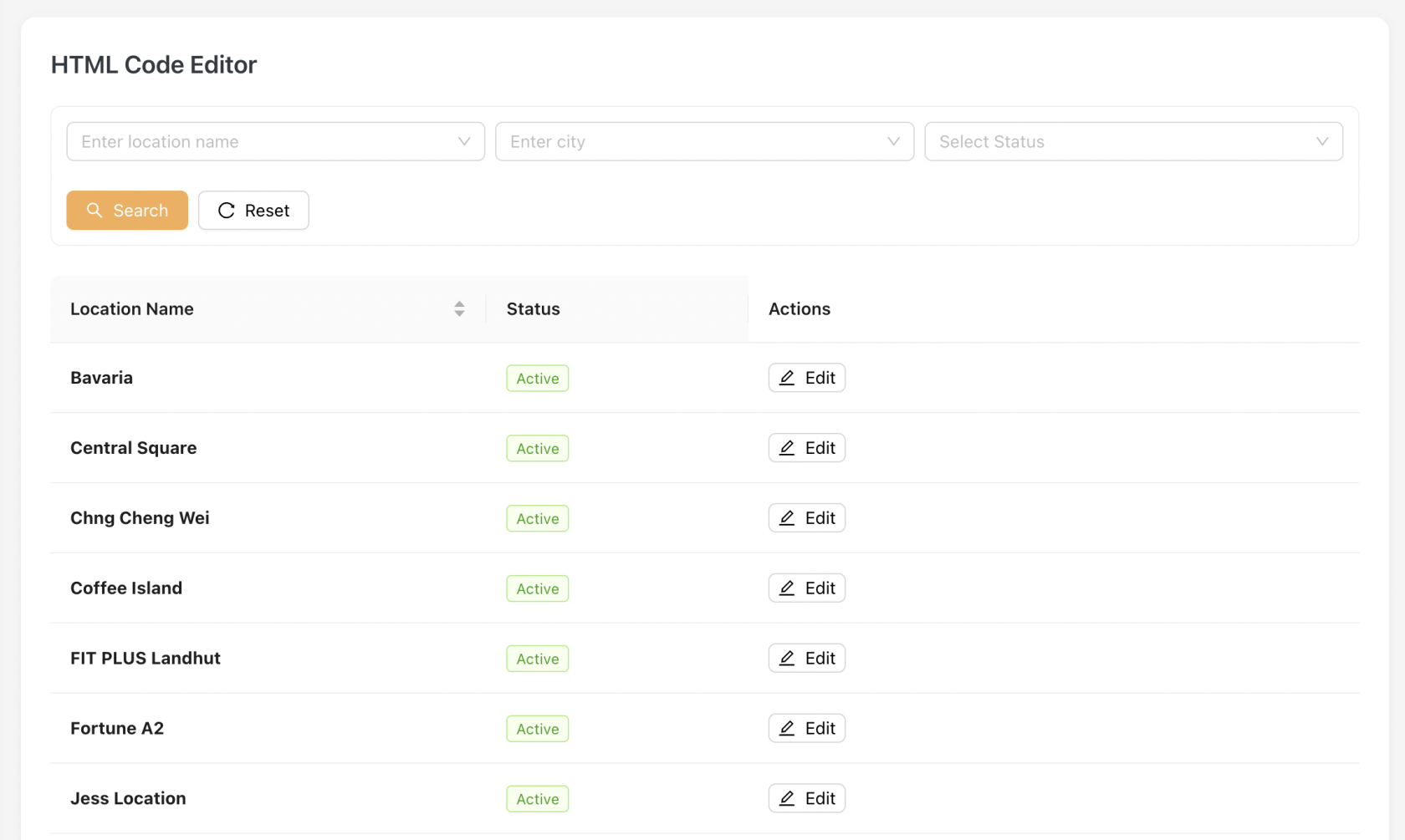Click the Actions column header
The image size is (1405, 840).
pos(1054,308)
